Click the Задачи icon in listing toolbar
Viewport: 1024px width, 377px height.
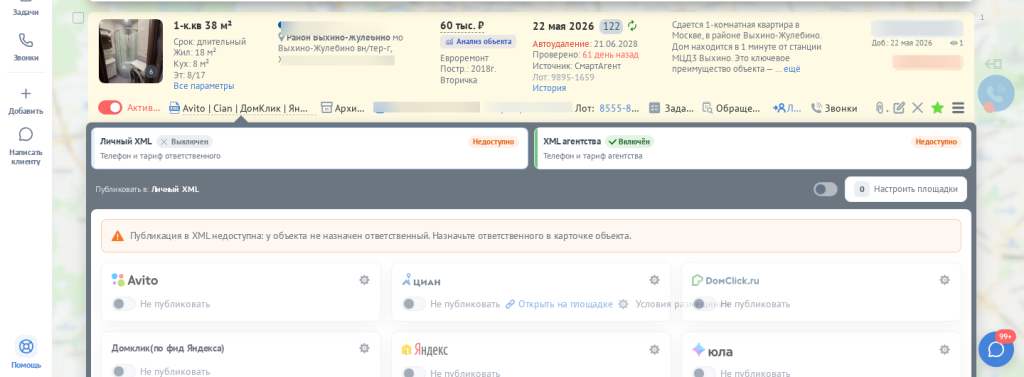(x=654, y=108)
